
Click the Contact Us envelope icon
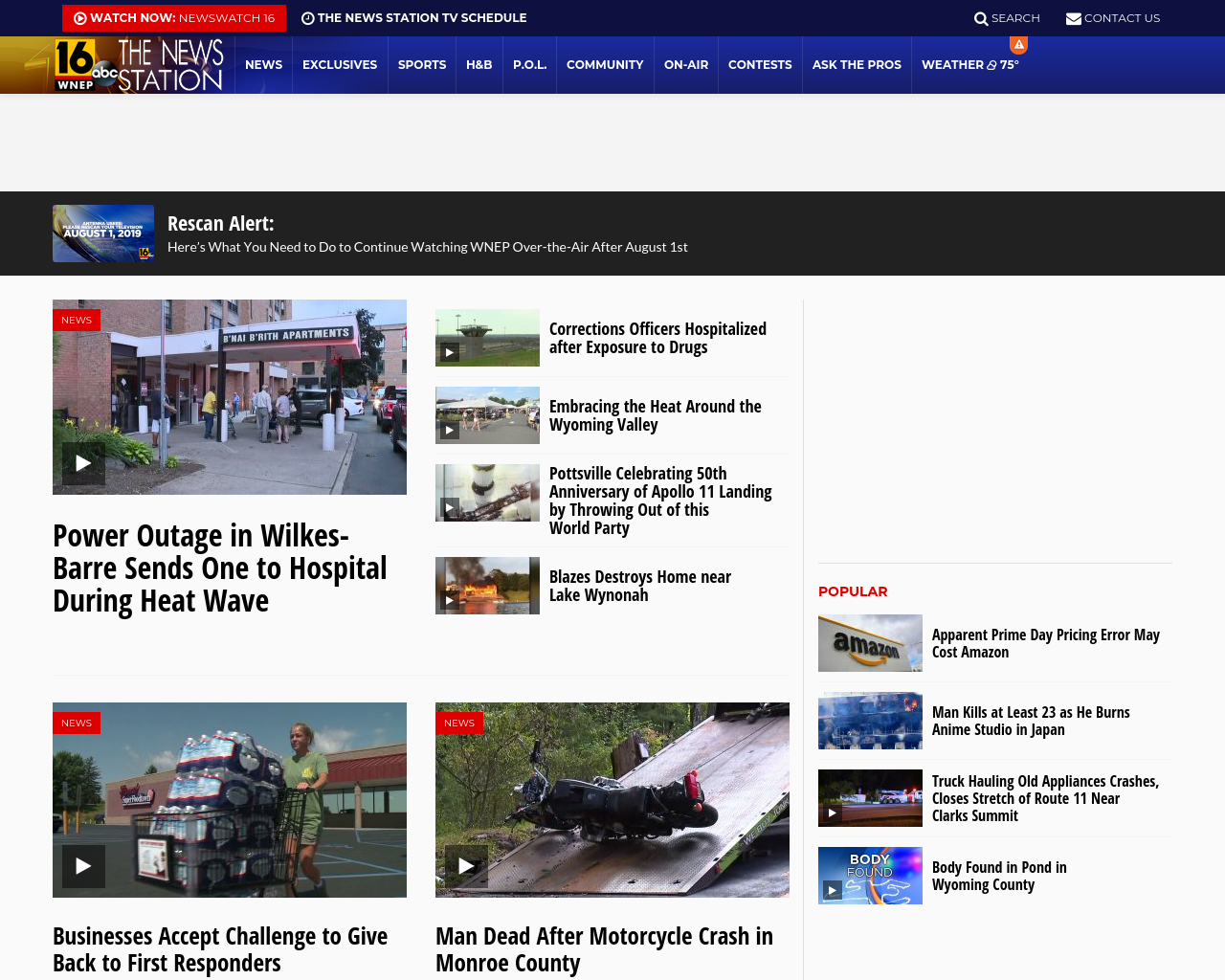coord(1074,18)
